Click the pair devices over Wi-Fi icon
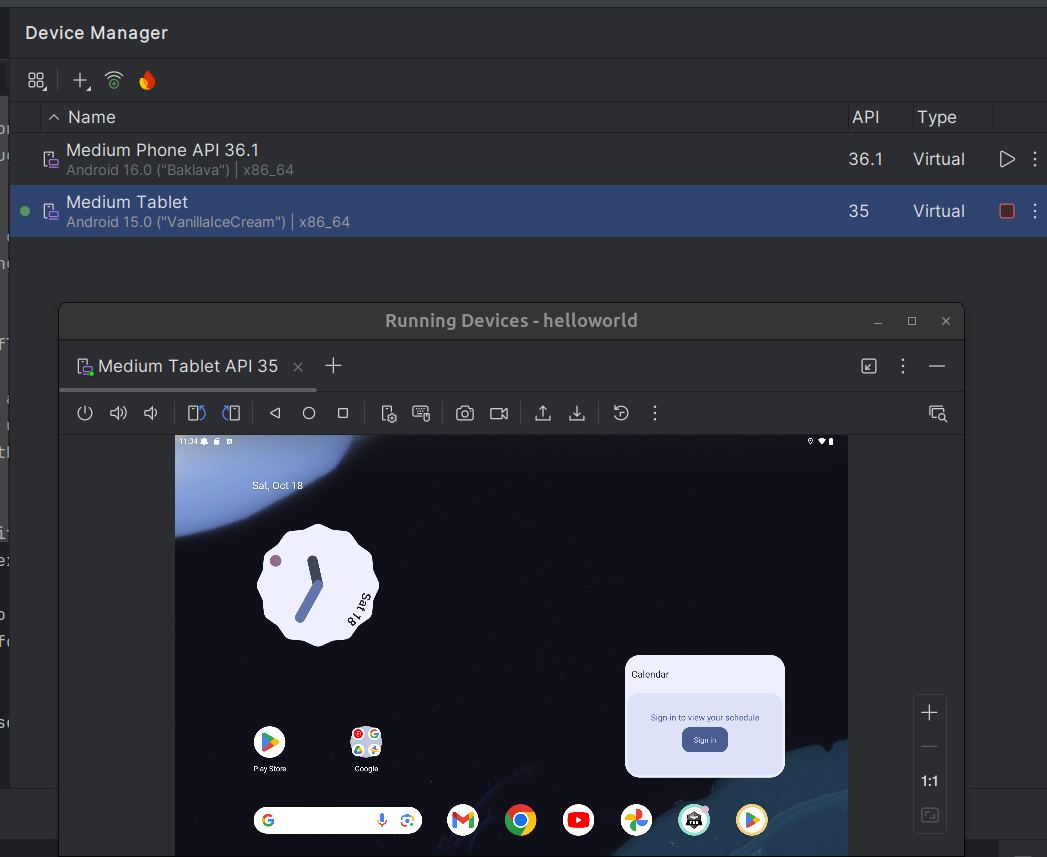The height and width of the screenshot is (857, 1047). [x=114, y=81]
